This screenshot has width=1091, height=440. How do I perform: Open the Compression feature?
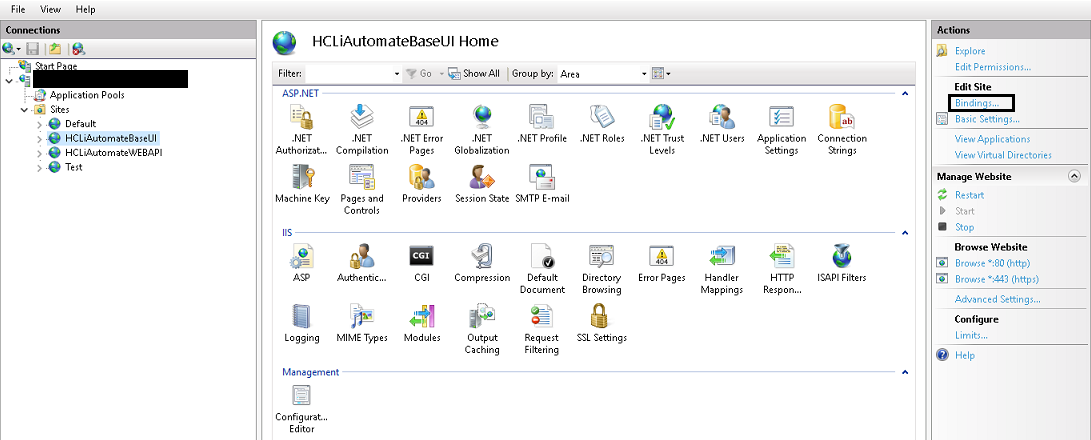(481, 263)
